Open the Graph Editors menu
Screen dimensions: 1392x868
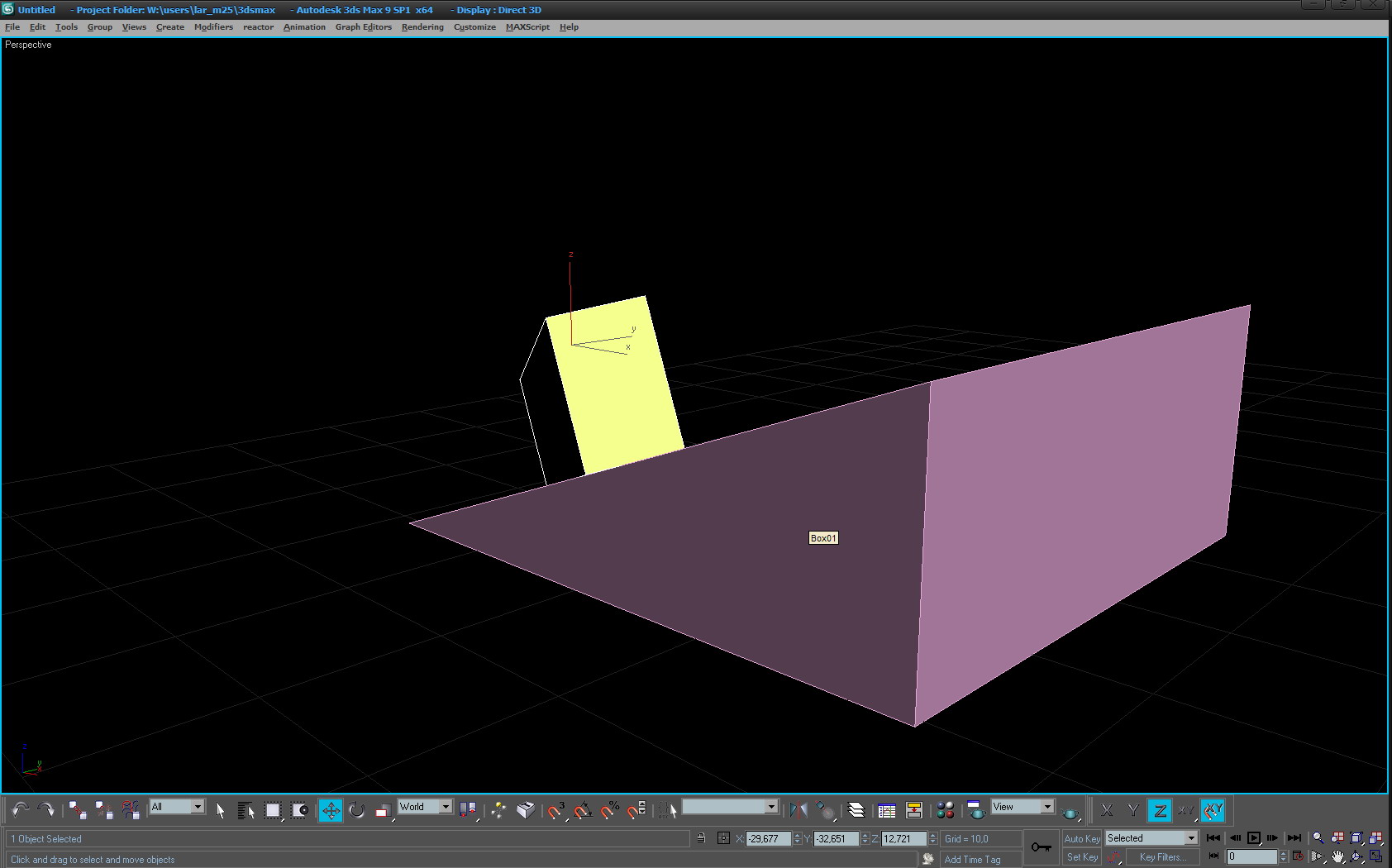pos(364,27)
